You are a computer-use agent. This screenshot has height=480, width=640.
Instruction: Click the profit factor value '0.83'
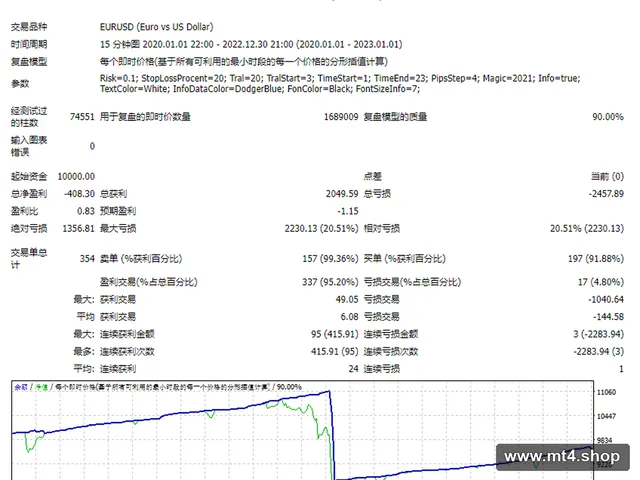pyautogui.click(x=86, y=211)
